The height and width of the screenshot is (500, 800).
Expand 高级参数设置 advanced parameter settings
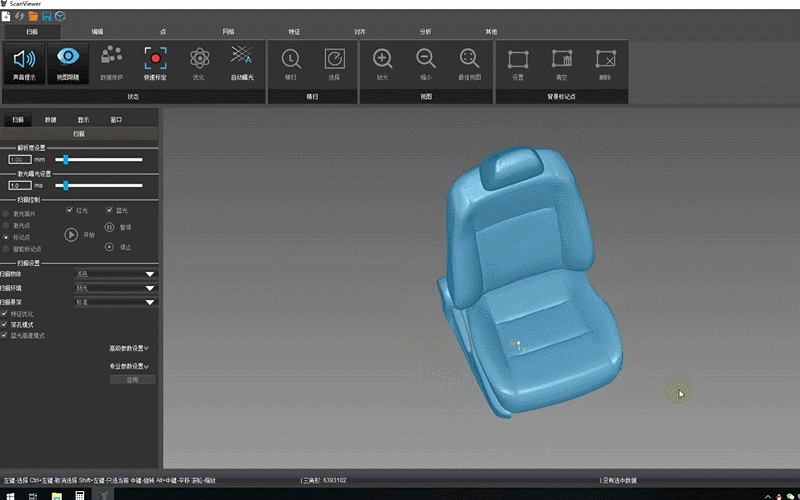tap(129, 349)
